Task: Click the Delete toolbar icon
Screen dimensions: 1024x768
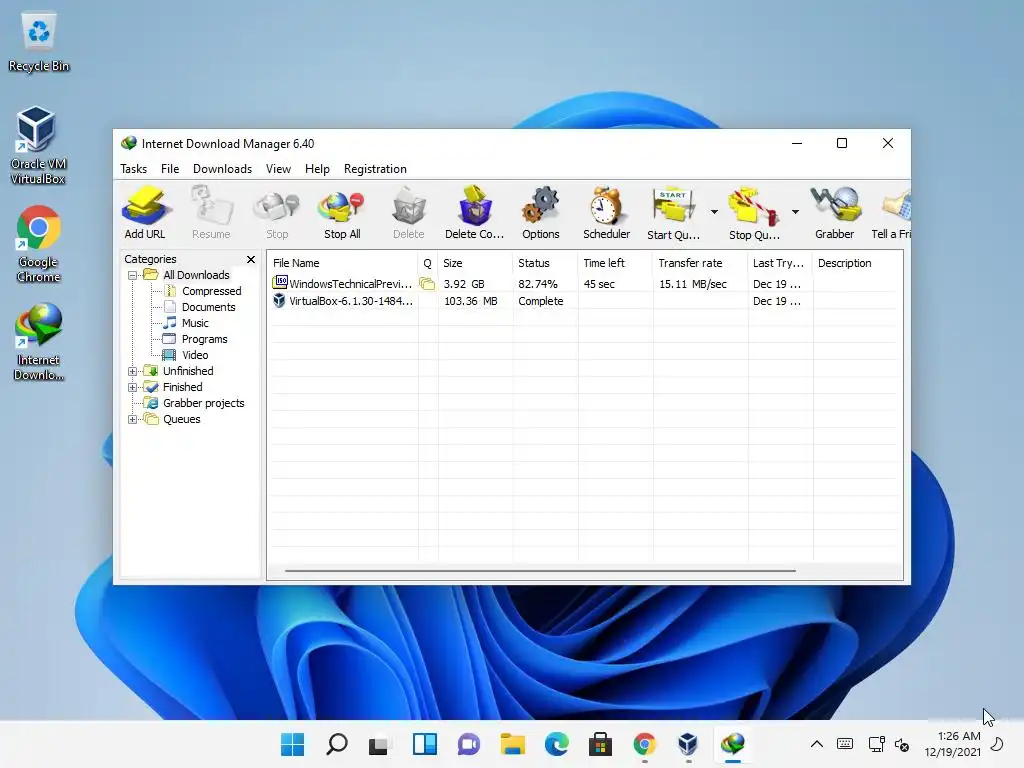Action: (409, 212)
